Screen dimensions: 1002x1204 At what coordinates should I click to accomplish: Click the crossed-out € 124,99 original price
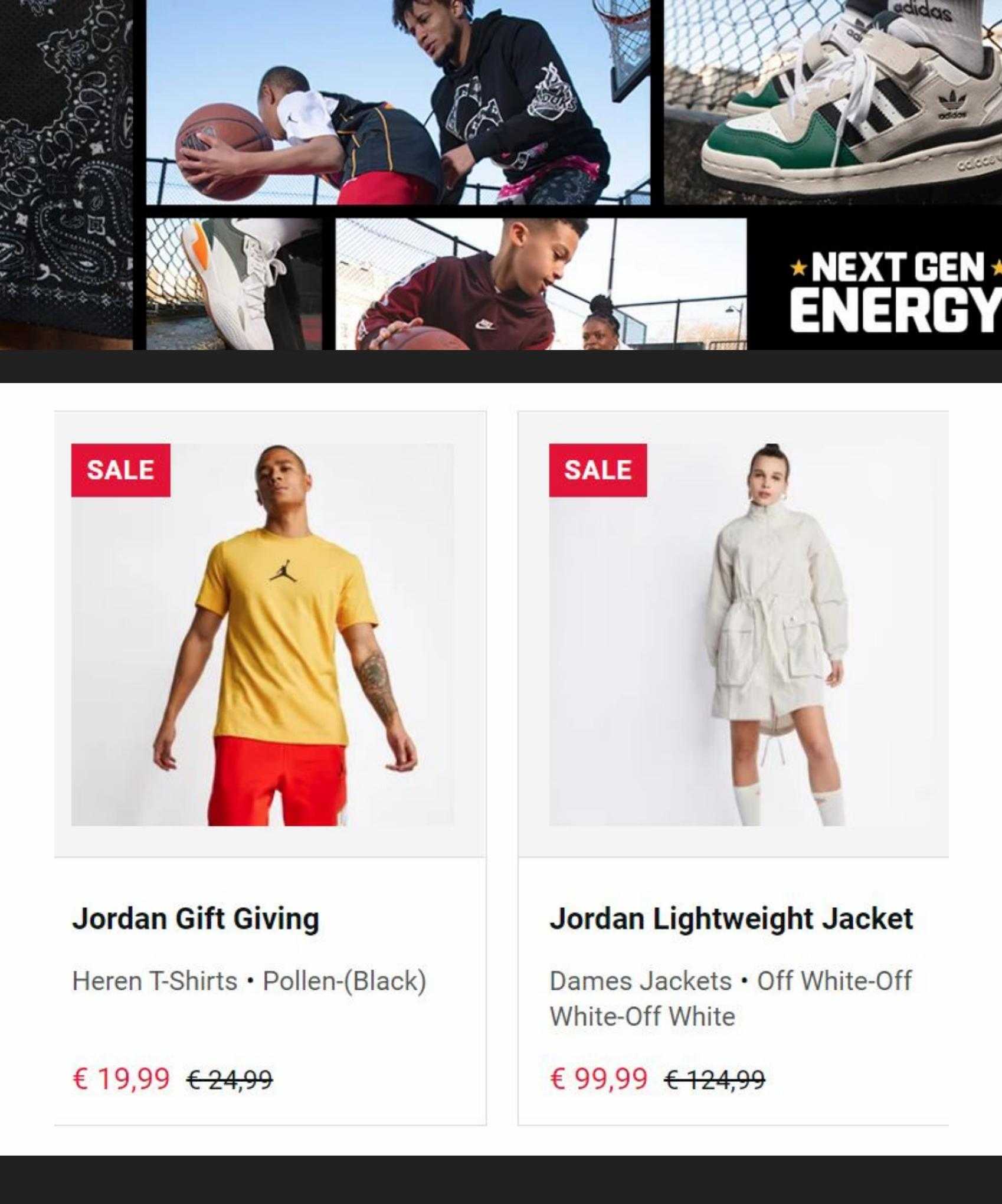pos(715,1079)
